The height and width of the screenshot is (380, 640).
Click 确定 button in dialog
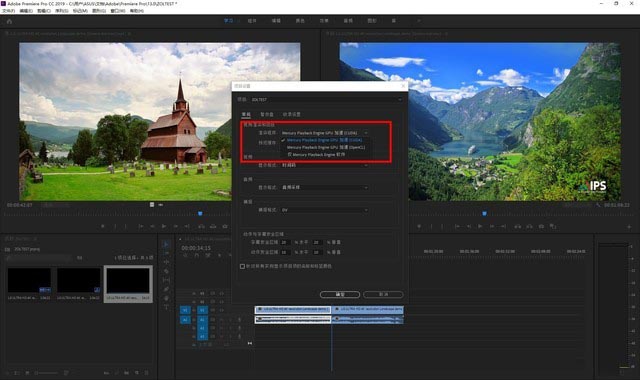340,294
